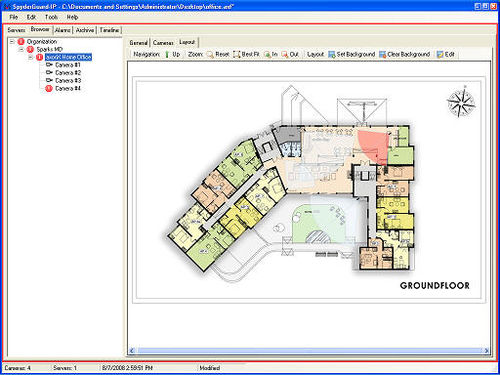Collapse the Organization tree node

13,42
